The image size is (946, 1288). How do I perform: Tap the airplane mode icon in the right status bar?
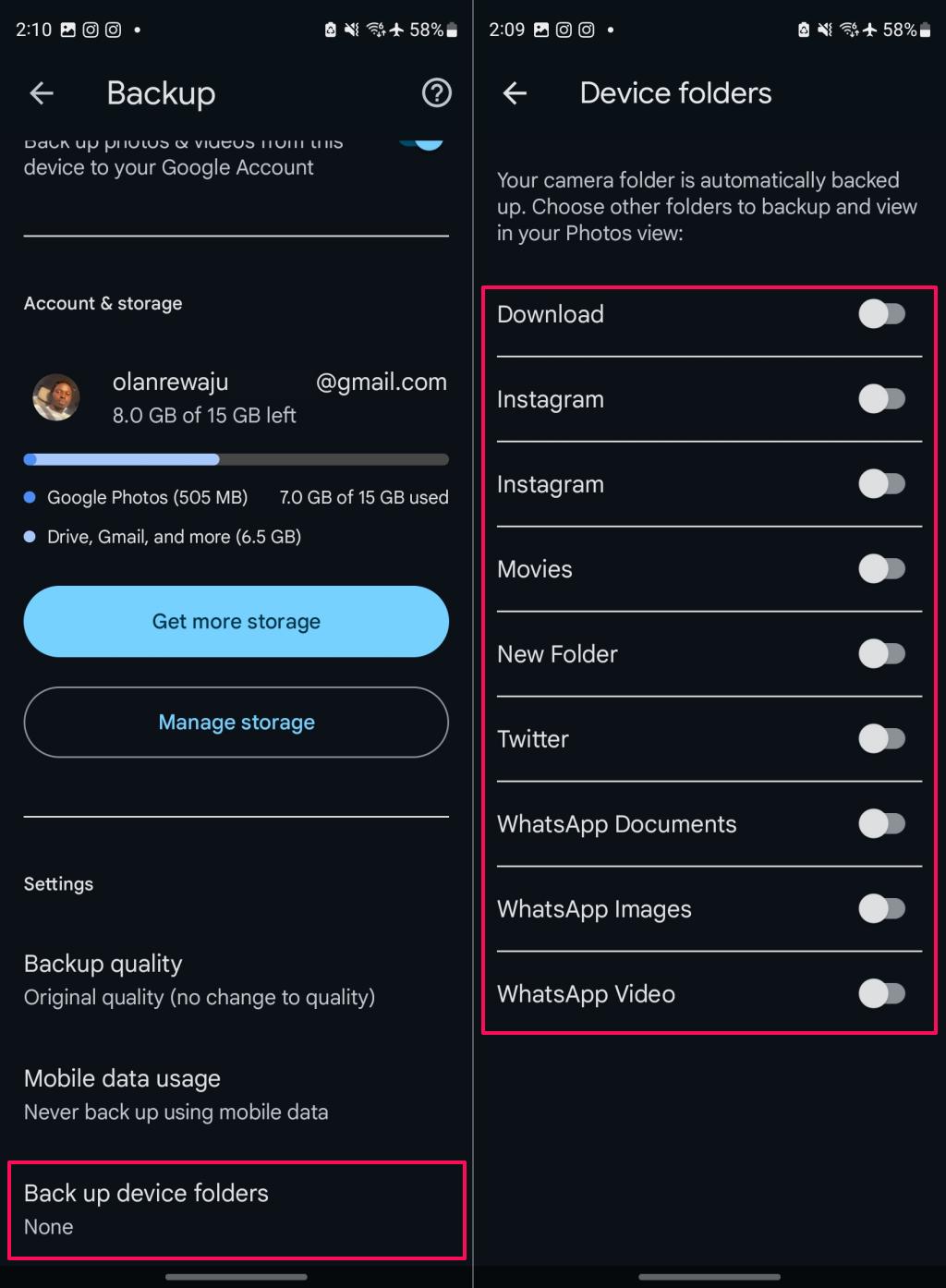pos(869,30)
